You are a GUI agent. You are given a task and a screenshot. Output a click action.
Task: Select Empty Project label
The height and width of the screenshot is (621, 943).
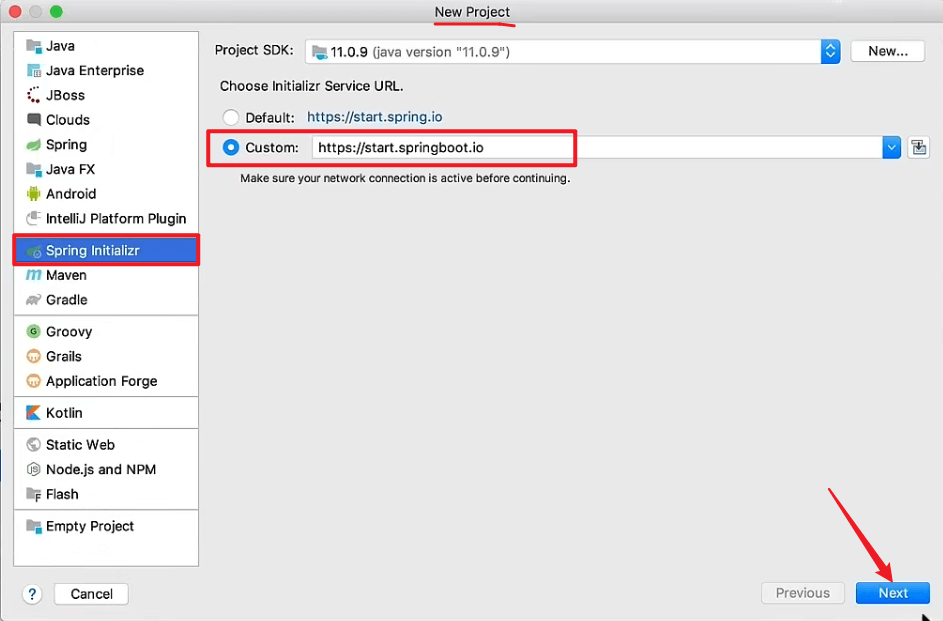coord(90,526)
